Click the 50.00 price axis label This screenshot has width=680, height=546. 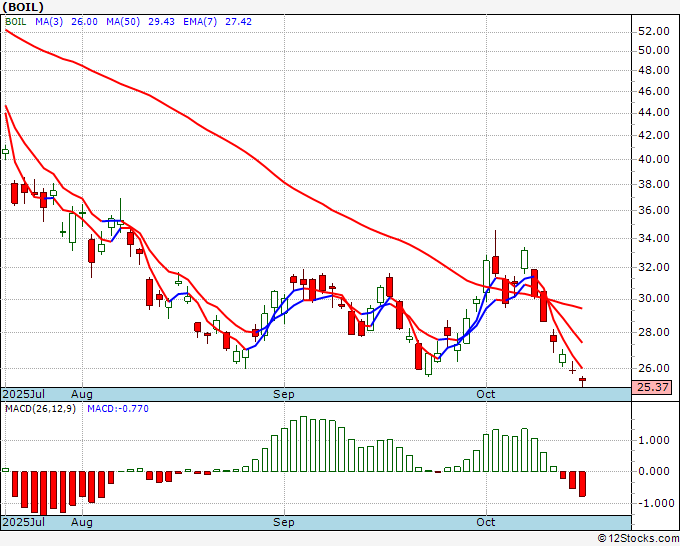(x=654, y=50)
